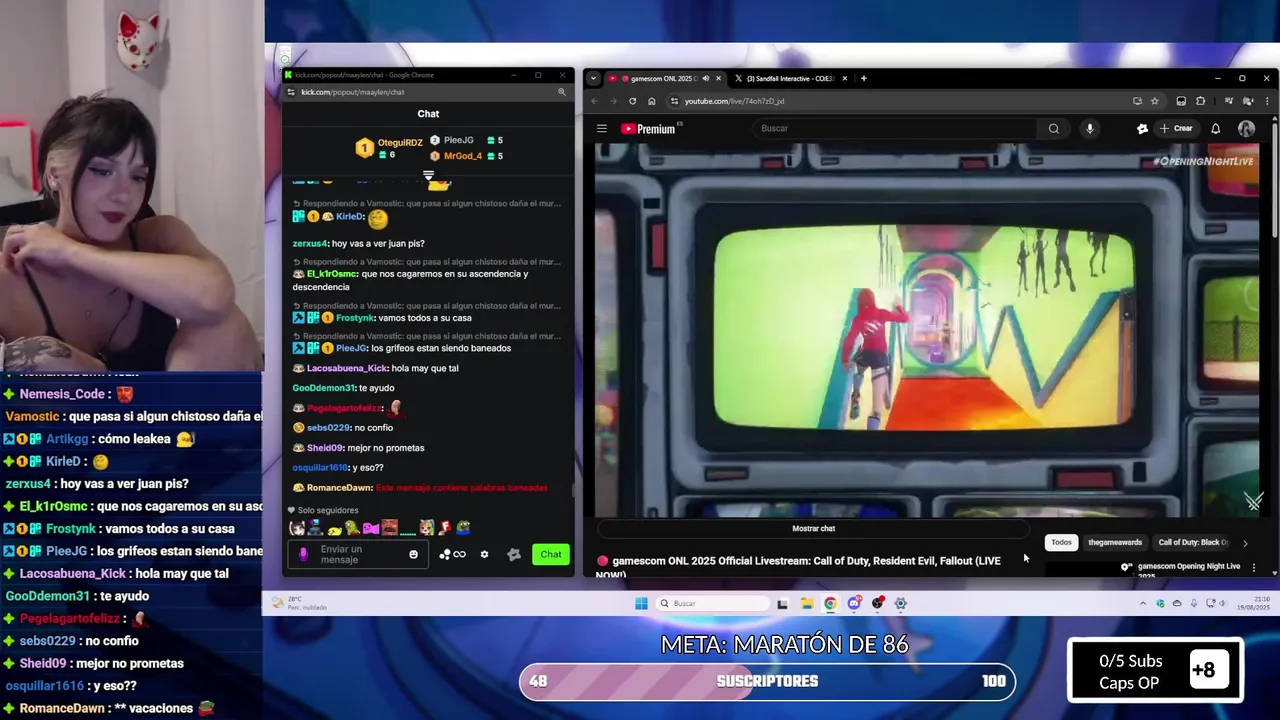Click the Windows taskbar Buscar box

(714, 603)
